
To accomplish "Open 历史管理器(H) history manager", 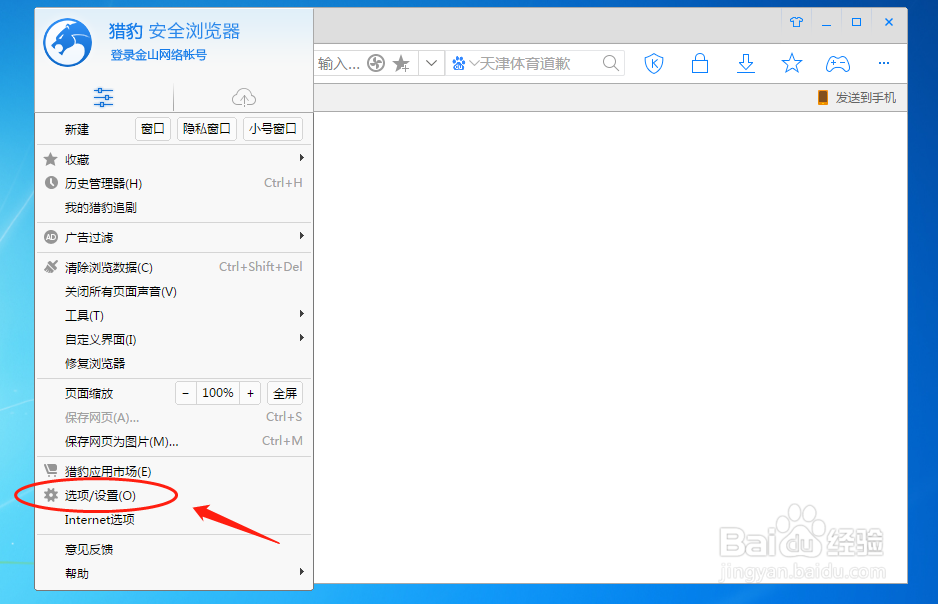I will [174, 183].
